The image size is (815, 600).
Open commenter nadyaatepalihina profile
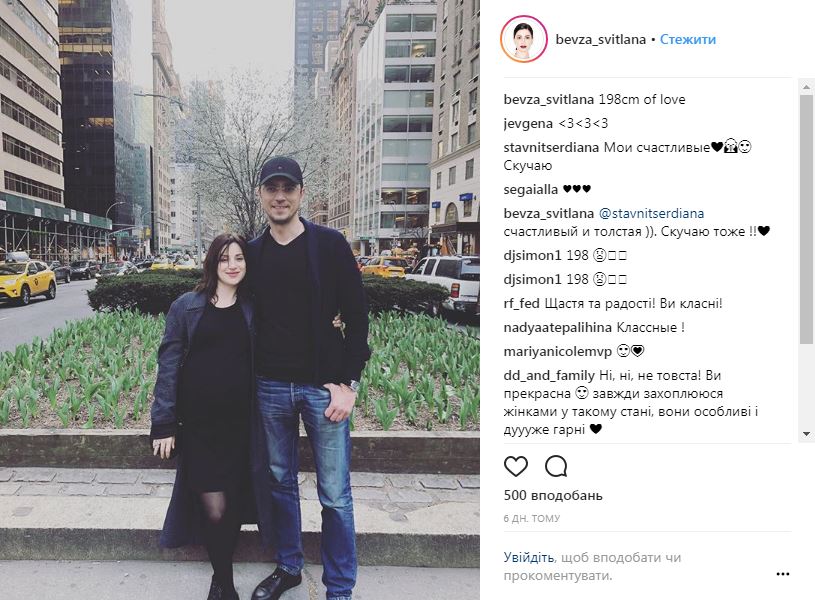click(557, 328)
